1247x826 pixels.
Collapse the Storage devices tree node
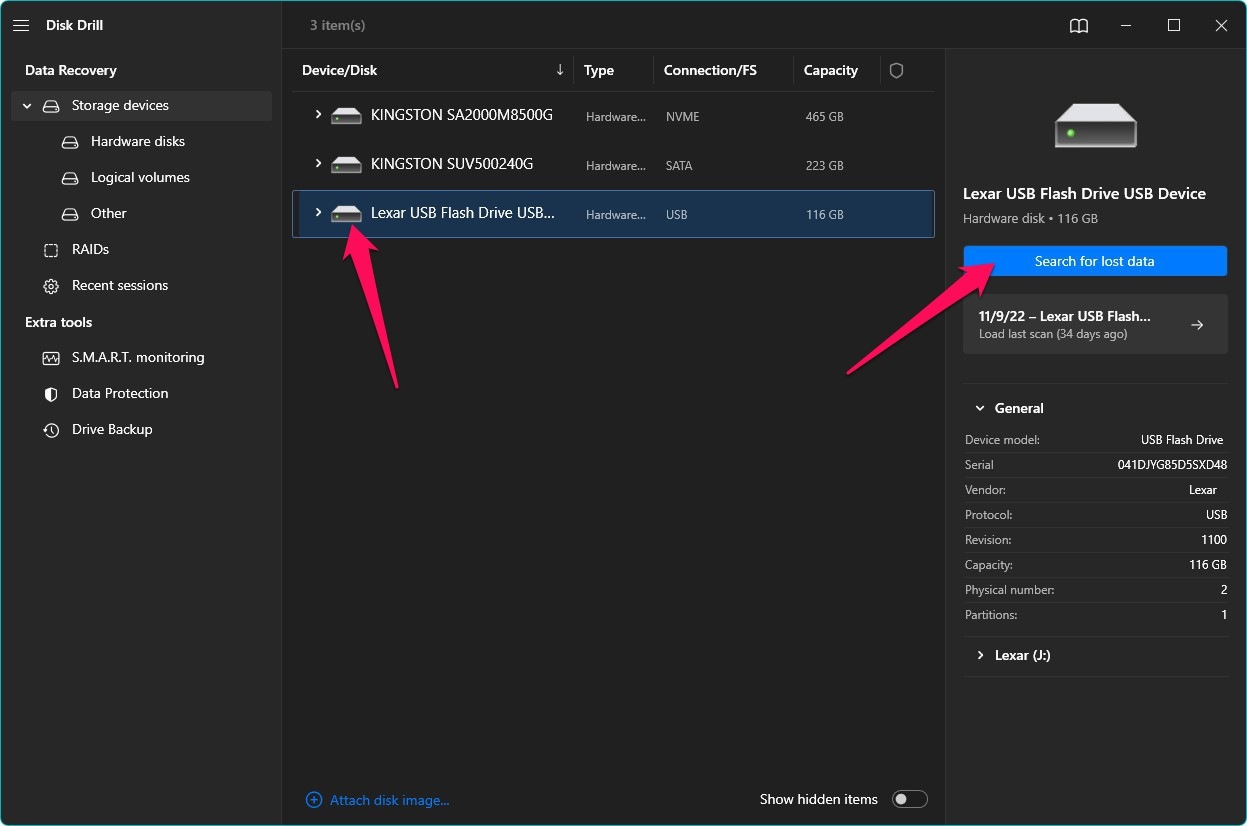pos(27,106)
